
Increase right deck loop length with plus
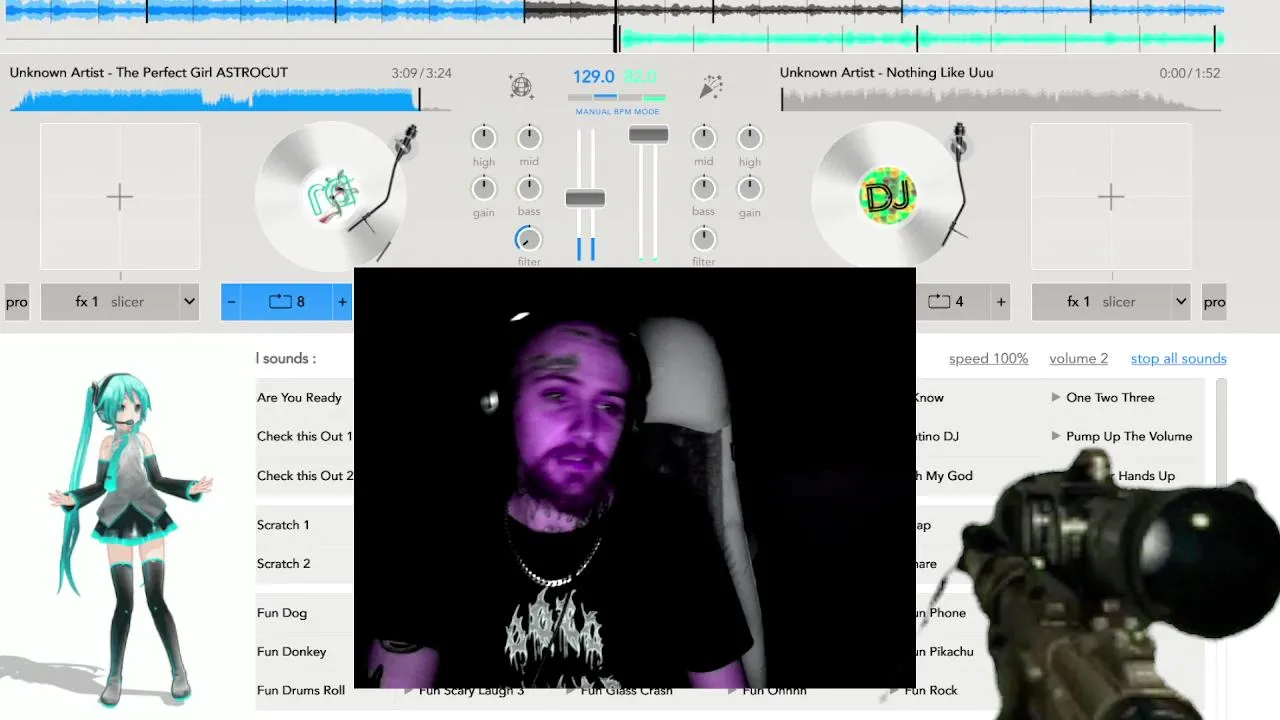tap(1001, 301)
